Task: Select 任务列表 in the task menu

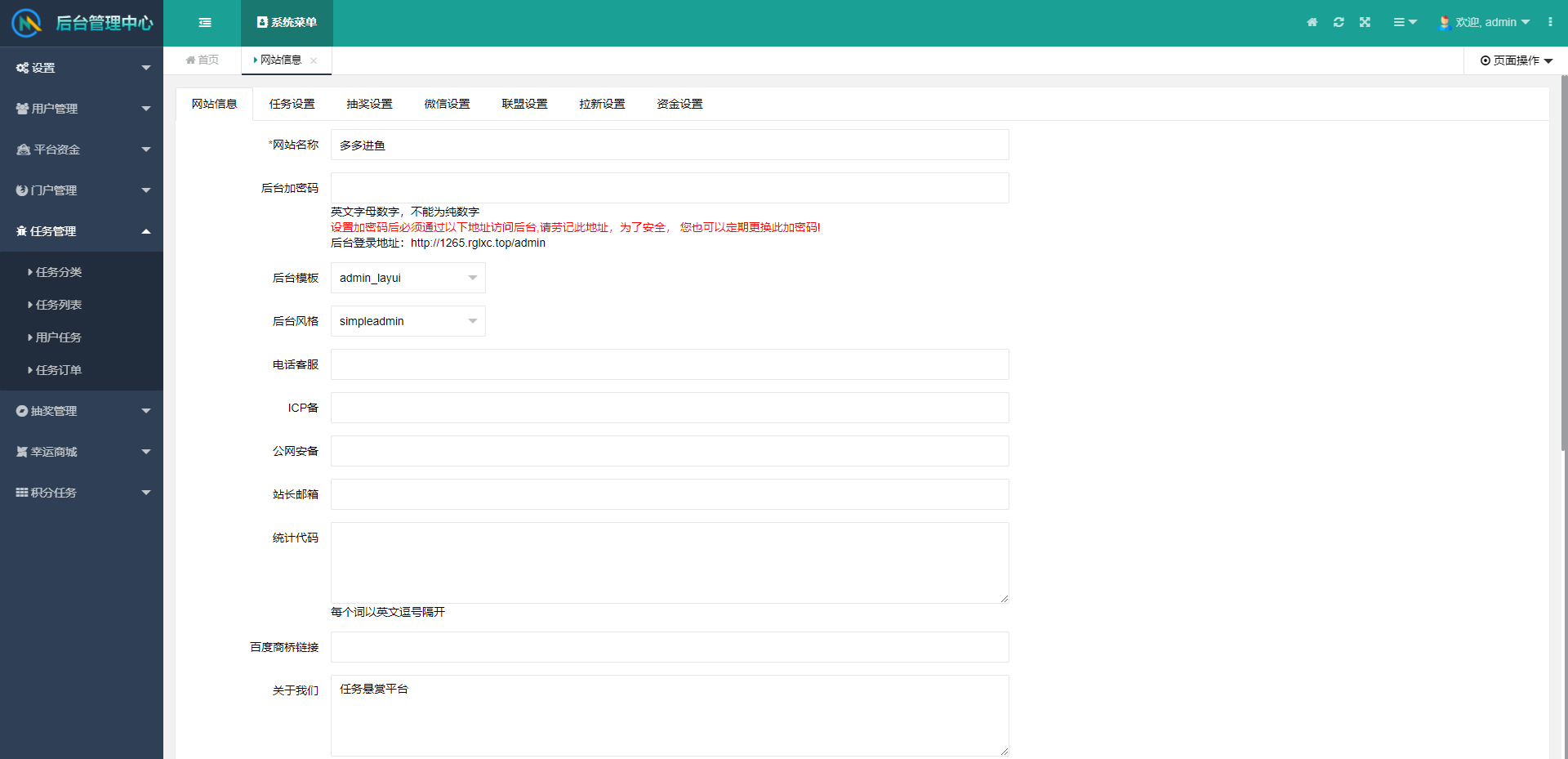Action: [58, 304]
